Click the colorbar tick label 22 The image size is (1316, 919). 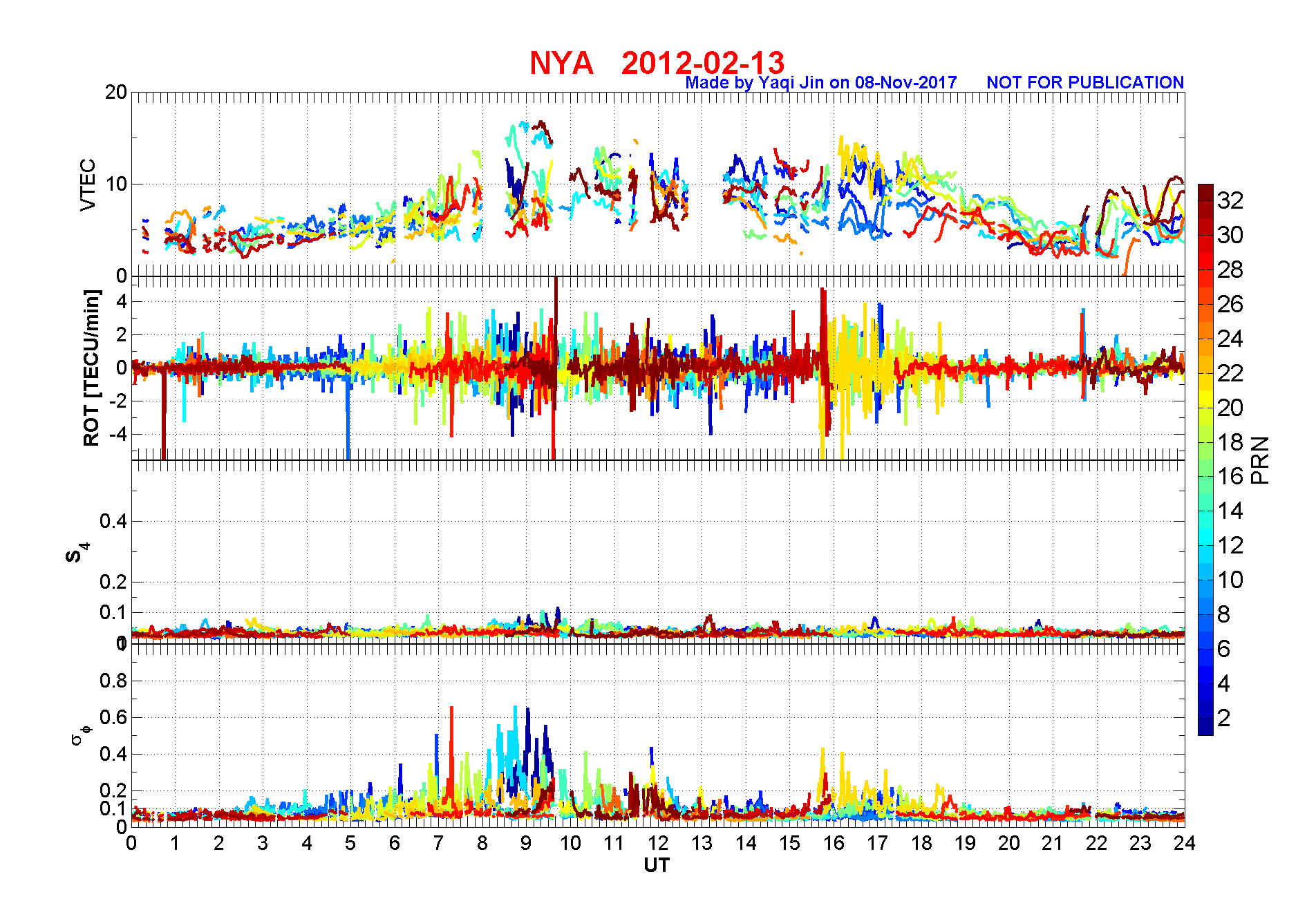(1230, 373)
